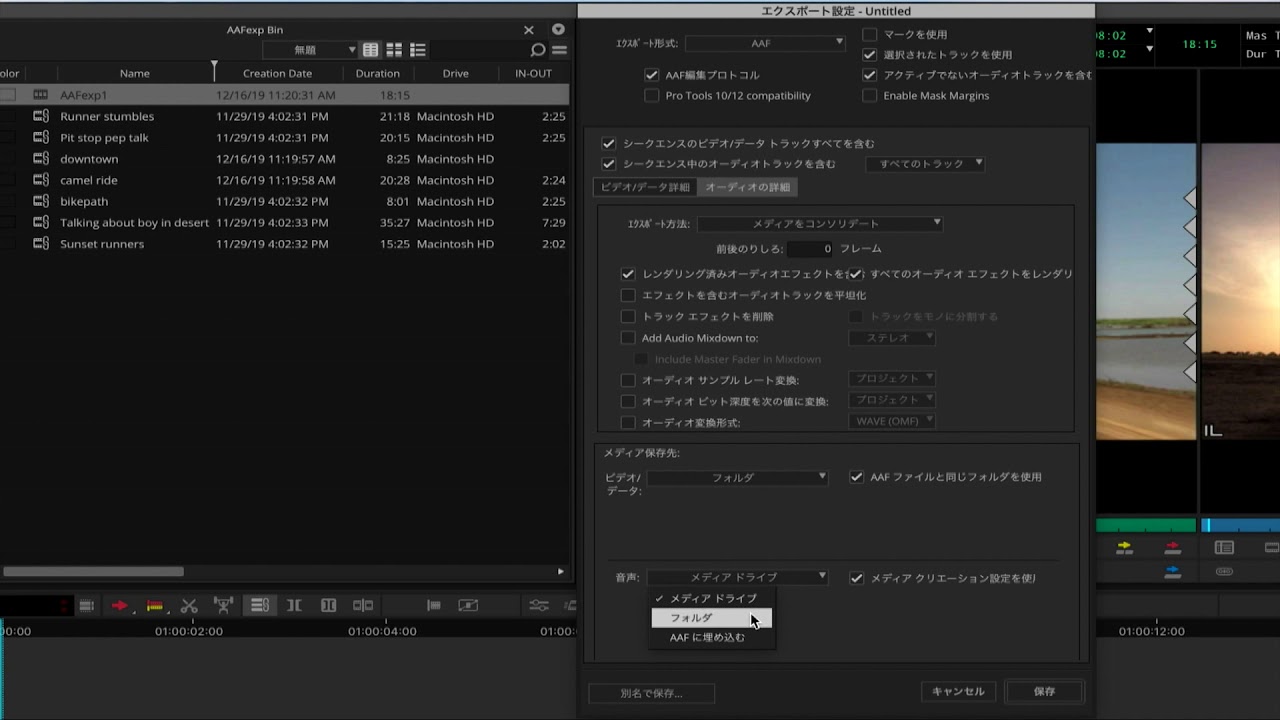Select Pit stop pep talk clip row
Viewport: 1280px width, 720px height.
pyautogui.click(x=285, y=138)
